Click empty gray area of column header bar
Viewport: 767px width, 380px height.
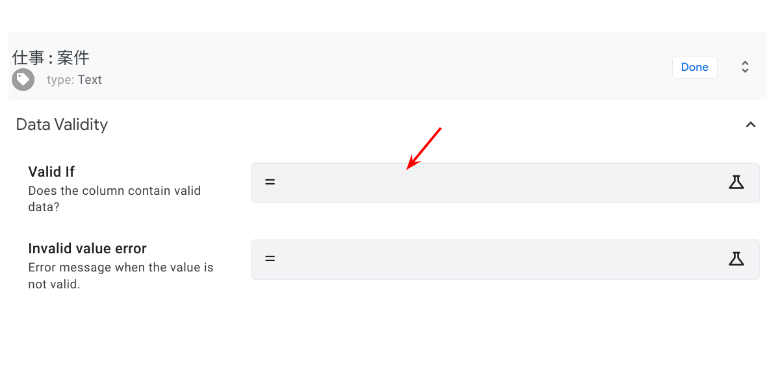coord(382,67)
